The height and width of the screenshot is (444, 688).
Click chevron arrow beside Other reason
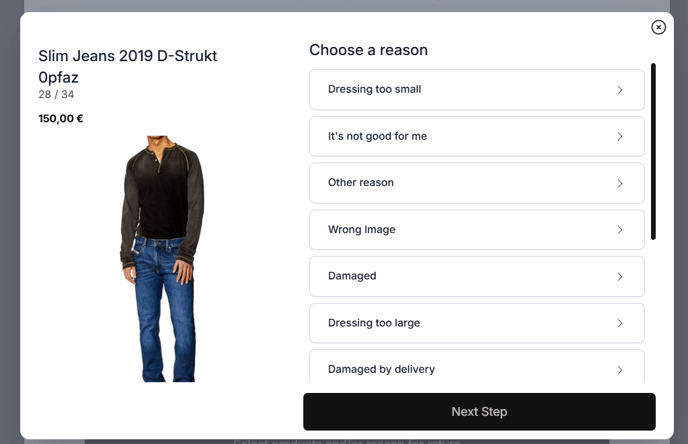620,183
